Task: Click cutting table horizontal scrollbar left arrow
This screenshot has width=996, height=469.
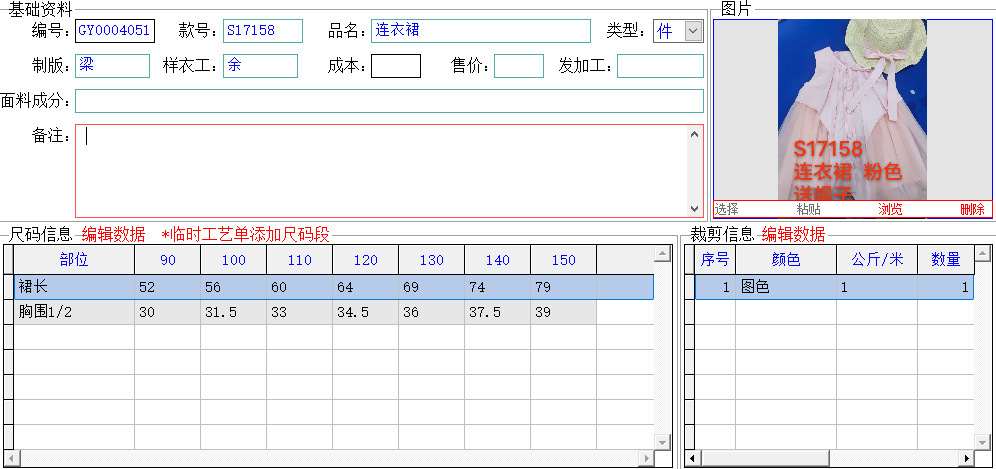Action: click(x=692, y=458)
